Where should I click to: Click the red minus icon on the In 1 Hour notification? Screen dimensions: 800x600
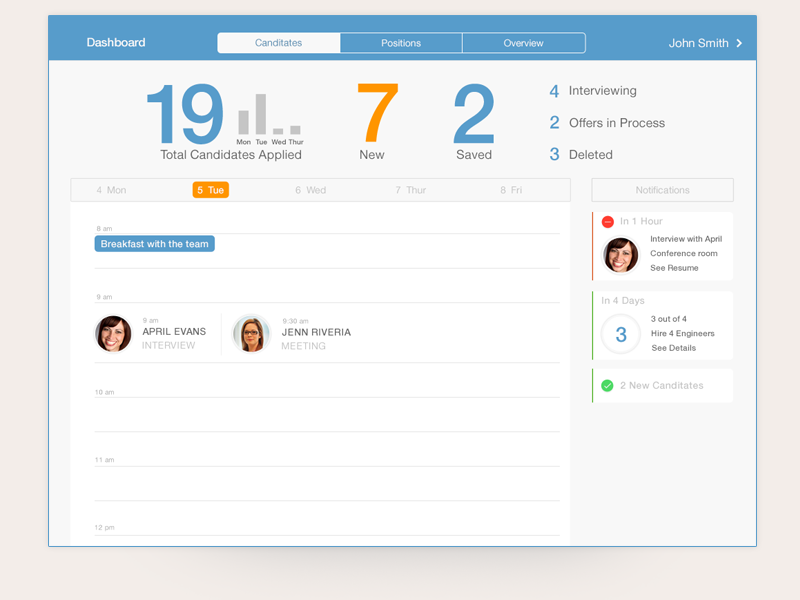606,221
